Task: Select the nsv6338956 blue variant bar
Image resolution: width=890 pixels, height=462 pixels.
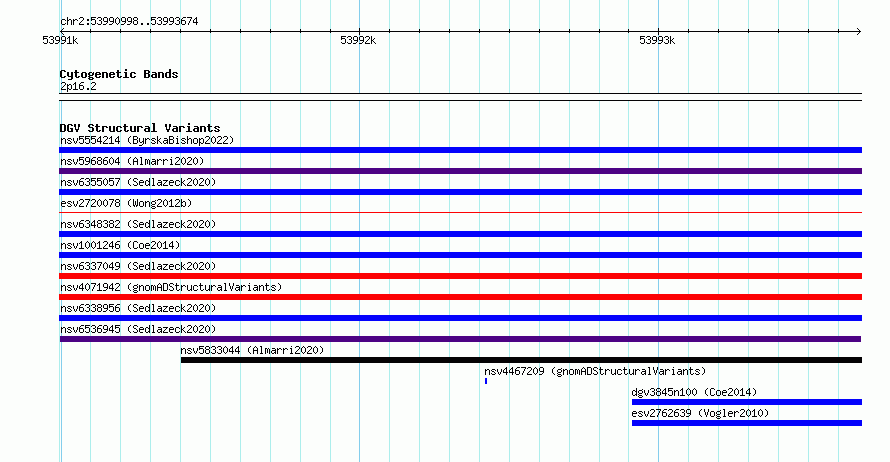Action: click(460, 318)
